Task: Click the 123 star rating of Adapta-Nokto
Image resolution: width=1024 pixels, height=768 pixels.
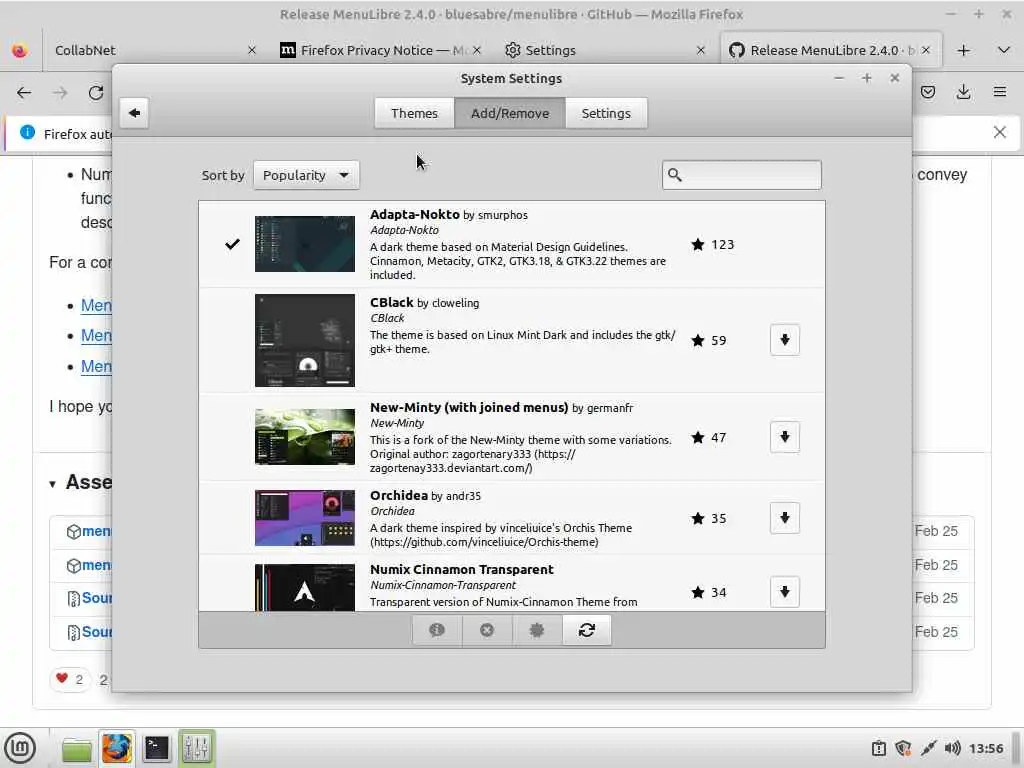Action: (712, 244)
